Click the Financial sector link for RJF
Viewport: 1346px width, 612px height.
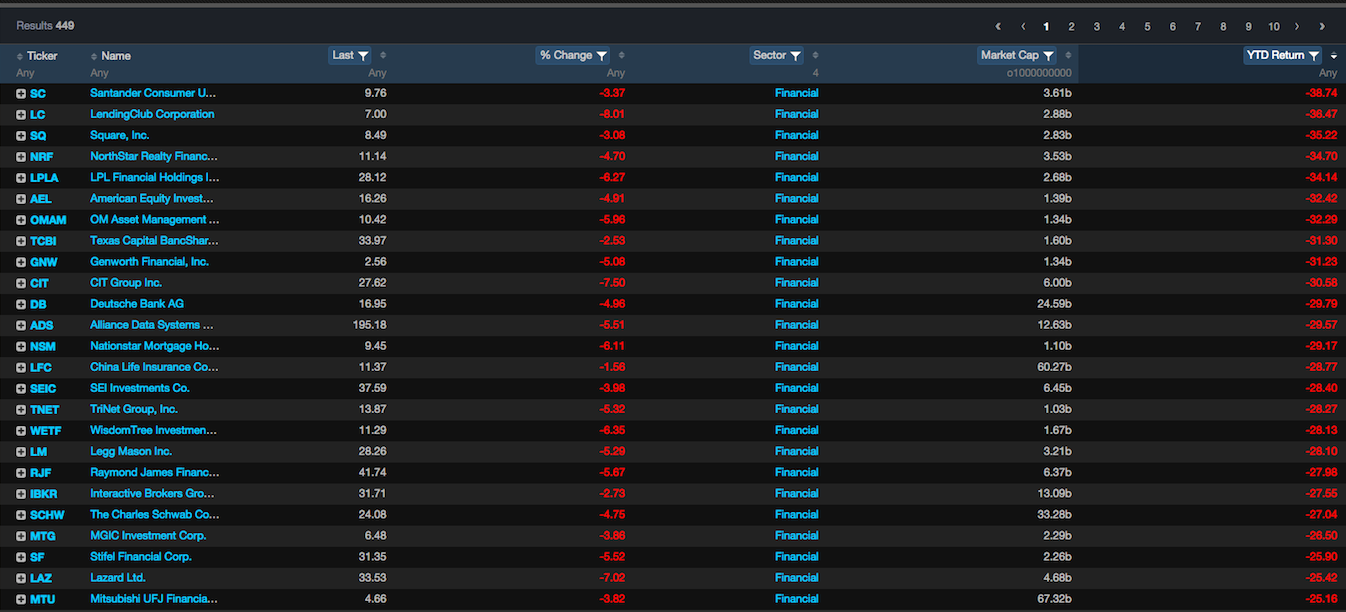pyautogui.click(x=797, y=472)
